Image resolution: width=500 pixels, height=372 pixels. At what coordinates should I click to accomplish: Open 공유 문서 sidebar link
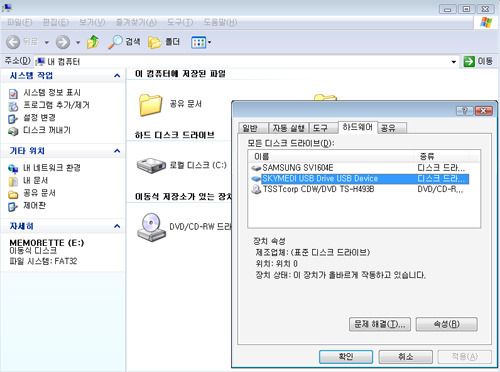[39, 193]
